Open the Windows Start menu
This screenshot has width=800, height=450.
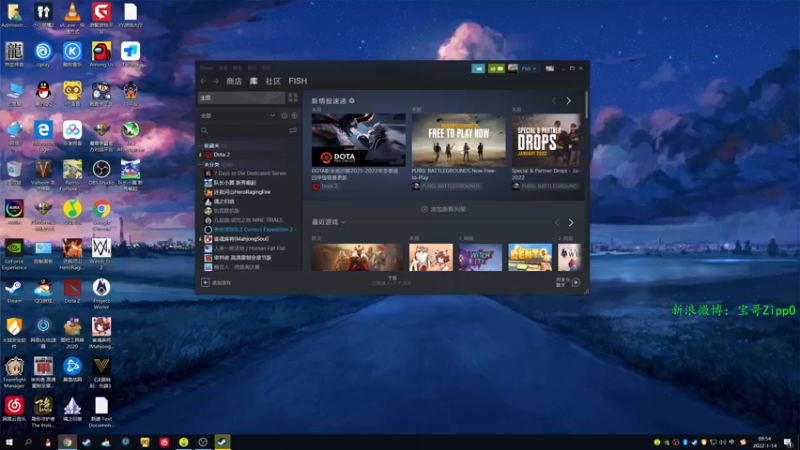pos(9,442)
